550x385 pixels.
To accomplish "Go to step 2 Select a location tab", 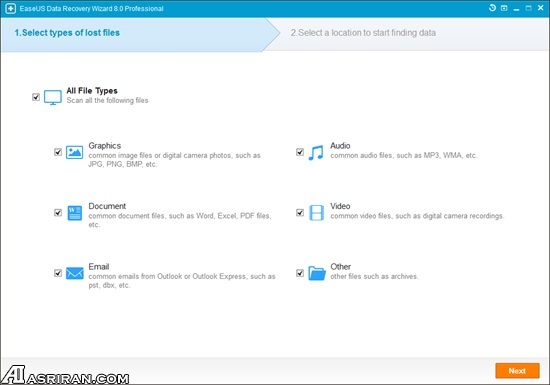I will point(363,33).
